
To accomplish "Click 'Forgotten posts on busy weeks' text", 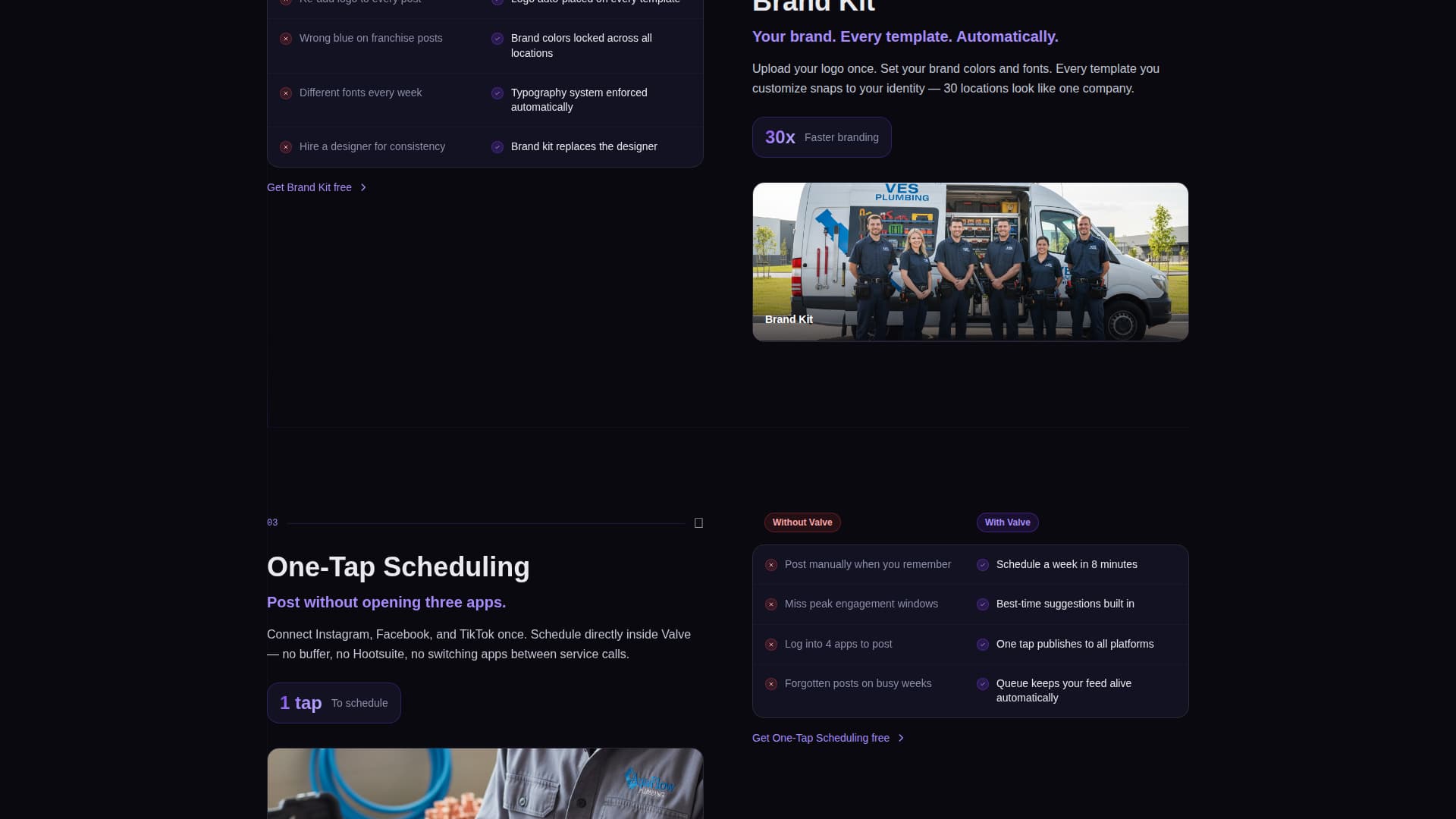I will coord(858,683).
